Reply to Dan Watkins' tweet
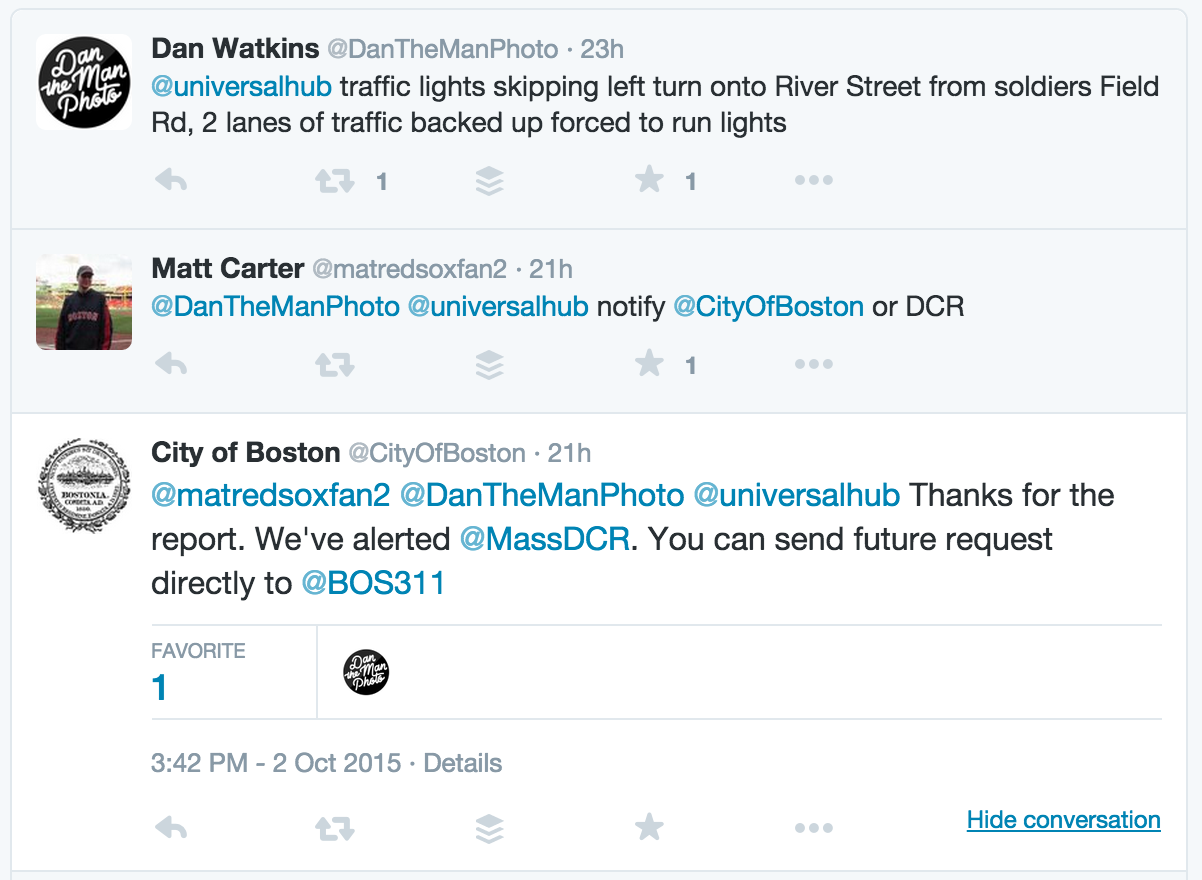 pos(172,181)
